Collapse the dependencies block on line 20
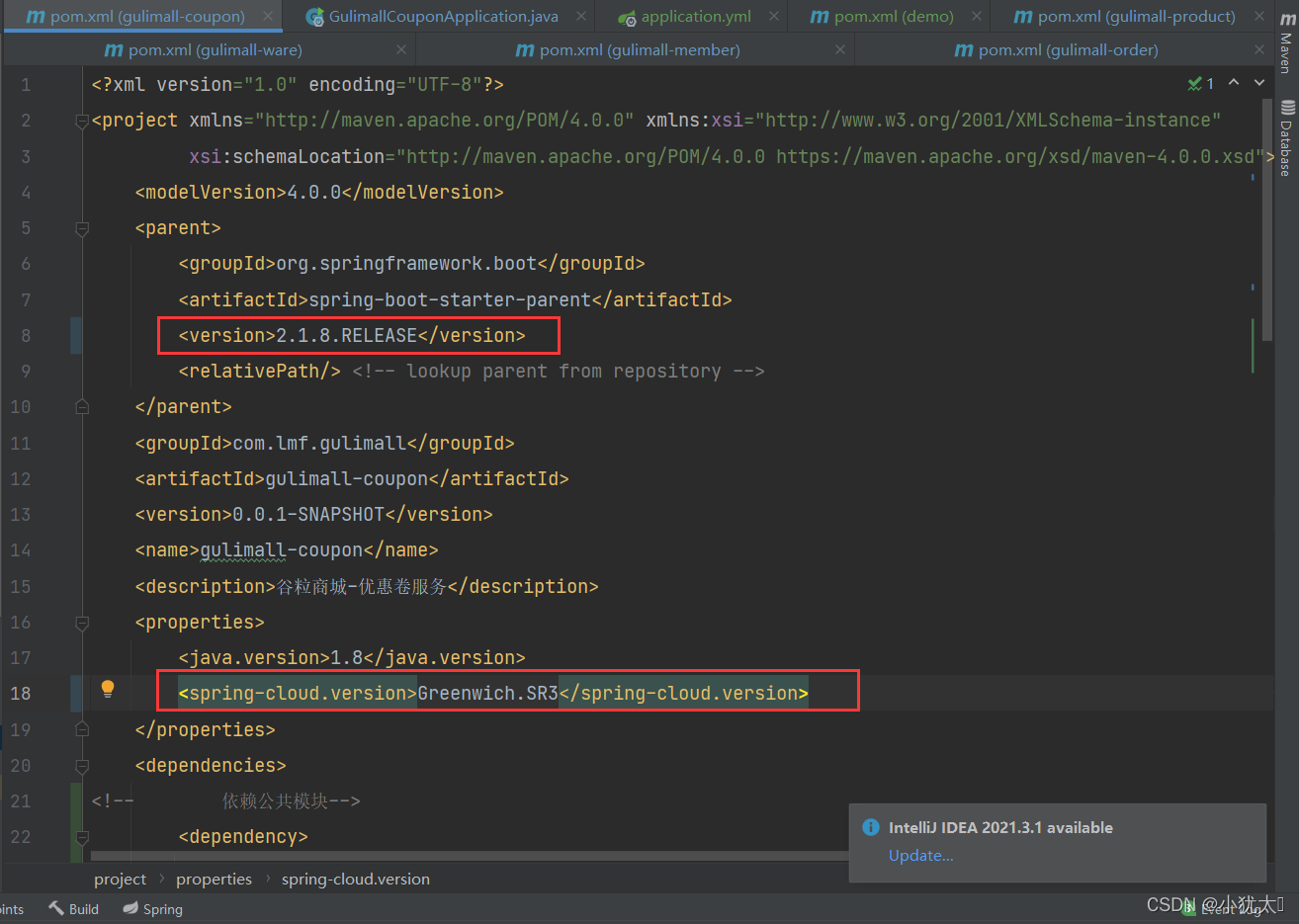Screen dimensions: 1299x924 [x=82, y=766]
